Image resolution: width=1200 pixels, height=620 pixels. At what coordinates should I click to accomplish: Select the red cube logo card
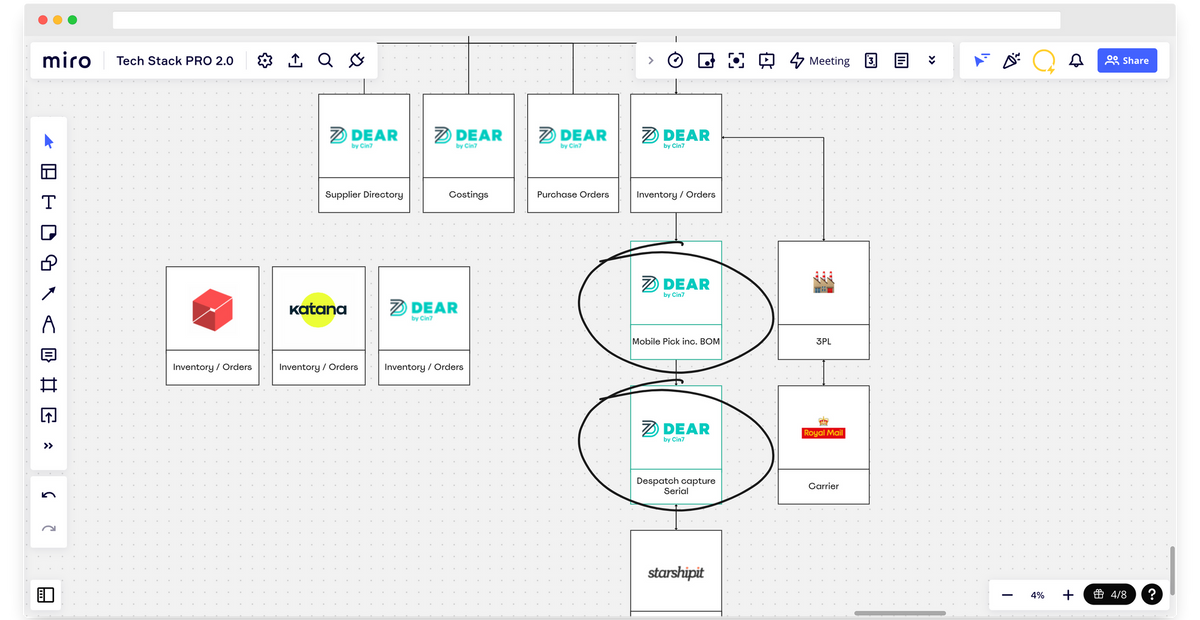[x=212, y=325]
